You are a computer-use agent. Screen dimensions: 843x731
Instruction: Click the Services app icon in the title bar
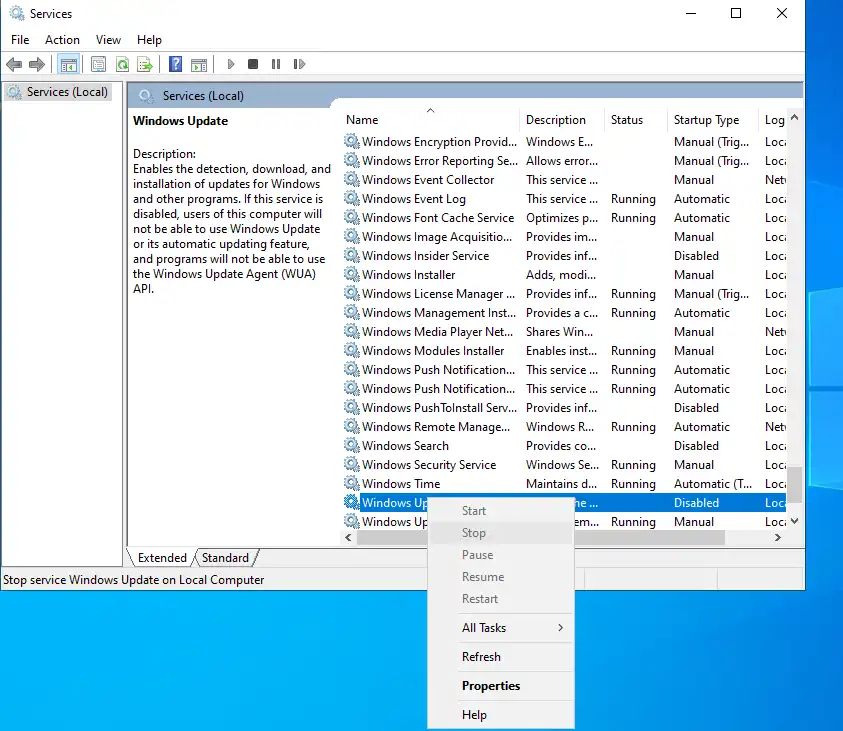pos(17,13)
